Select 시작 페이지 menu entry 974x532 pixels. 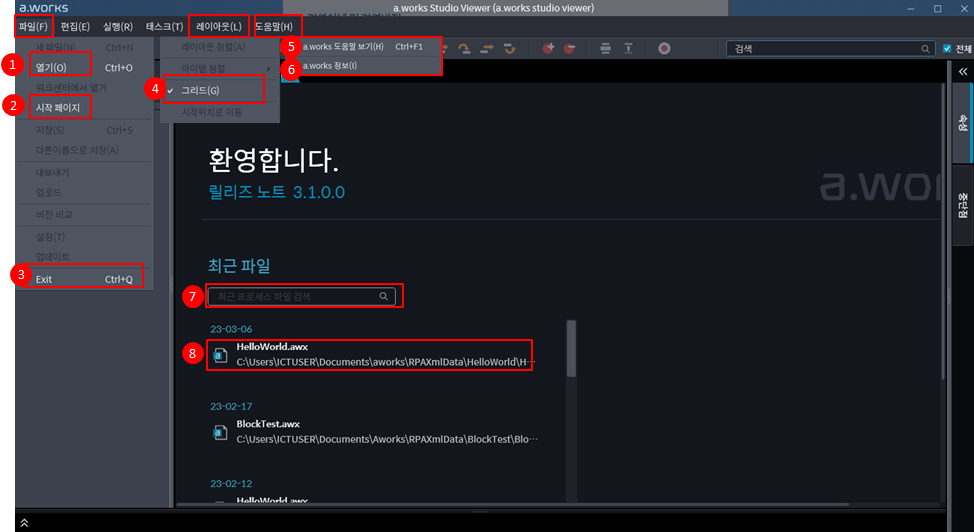(84, 108)
